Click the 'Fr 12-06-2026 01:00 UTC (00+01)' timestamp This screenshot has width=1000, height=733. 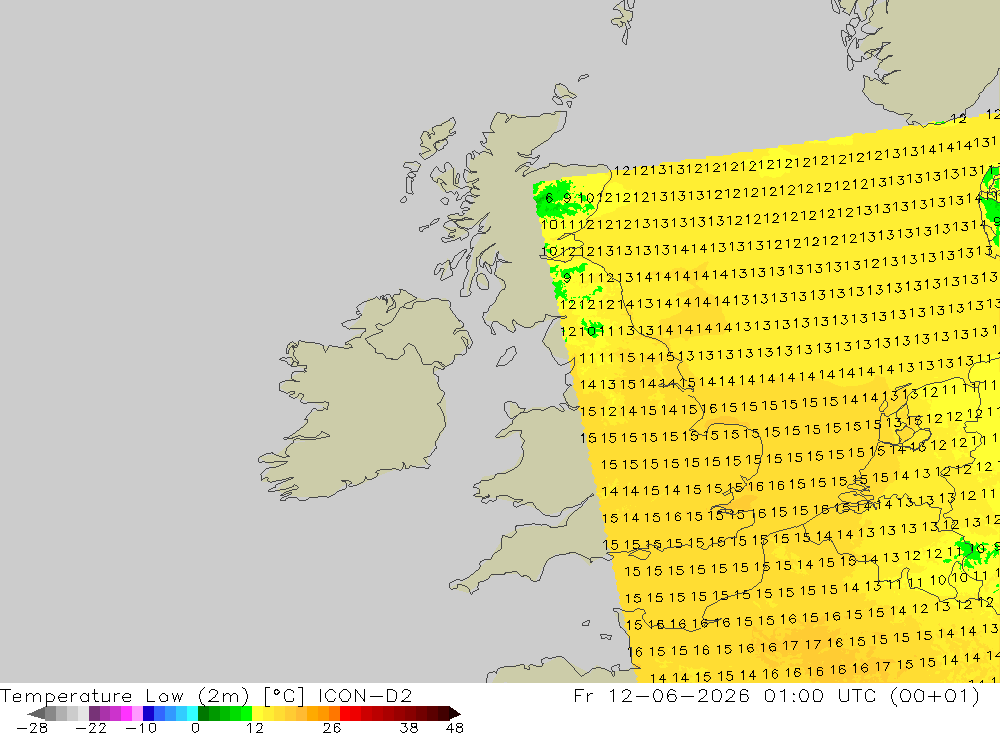776,695
